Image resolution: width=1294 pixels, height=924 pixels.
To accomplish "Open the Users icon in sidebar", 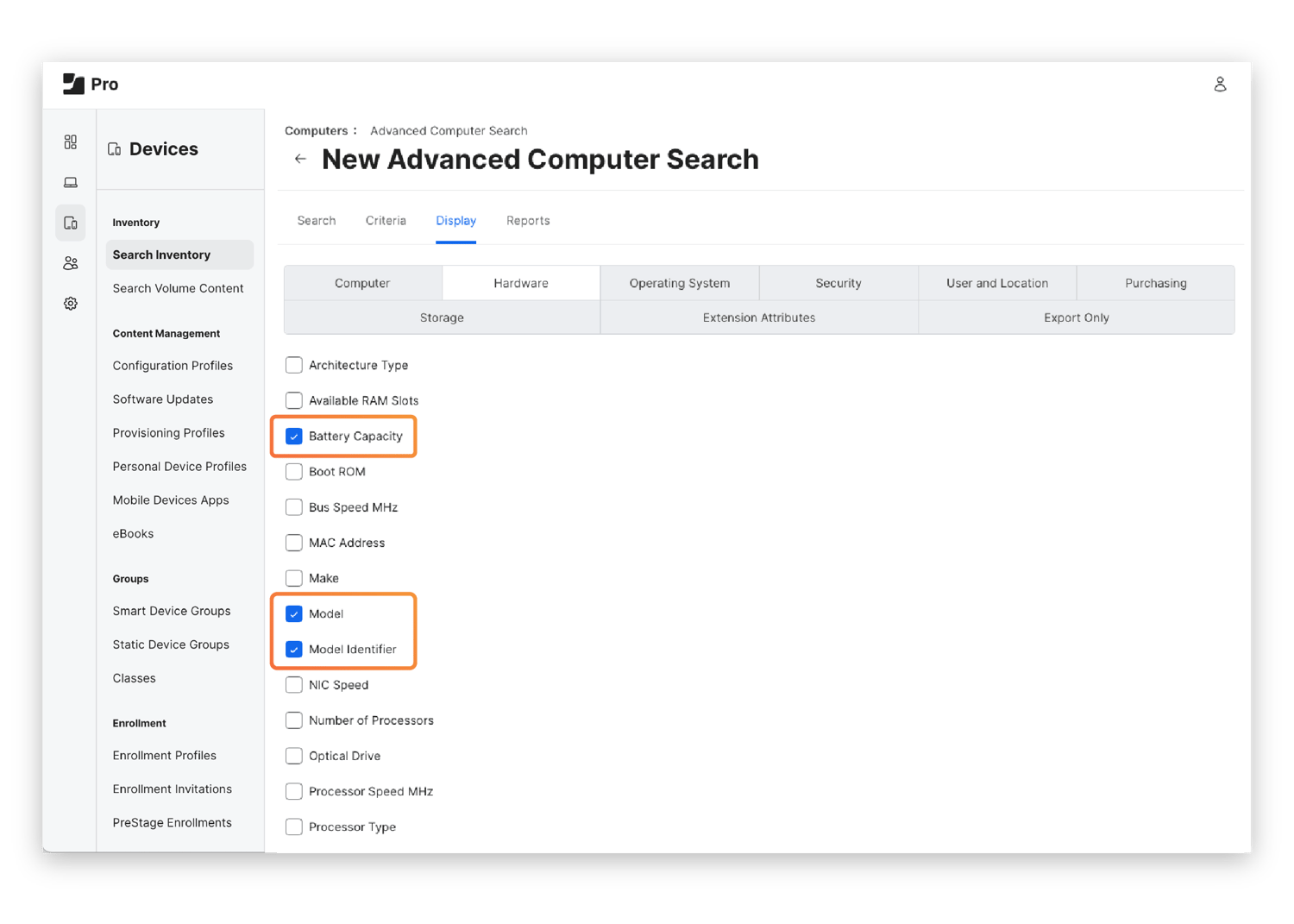I will tap(71, 263).
